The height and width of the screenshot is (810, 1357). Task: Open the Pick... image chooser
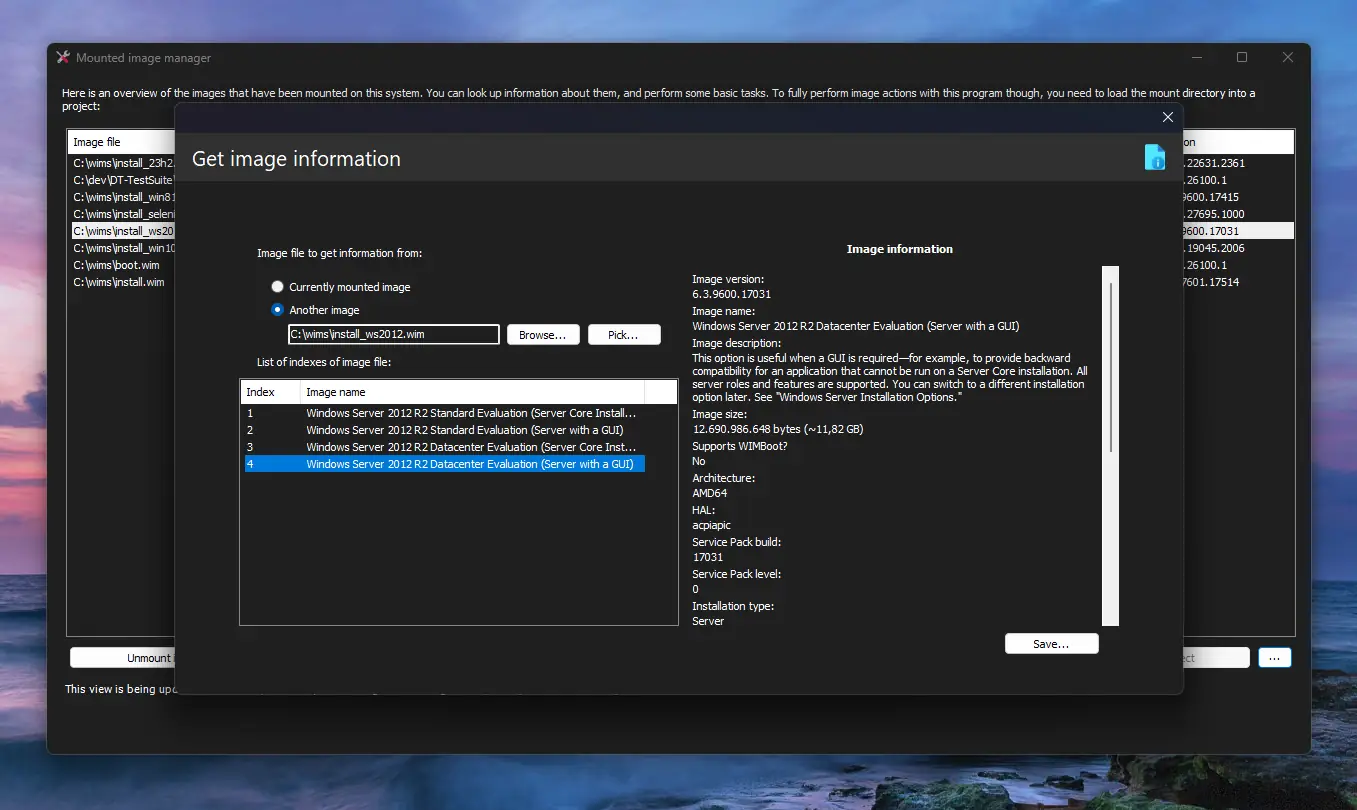pyautogui.click(x=624, y=335)
